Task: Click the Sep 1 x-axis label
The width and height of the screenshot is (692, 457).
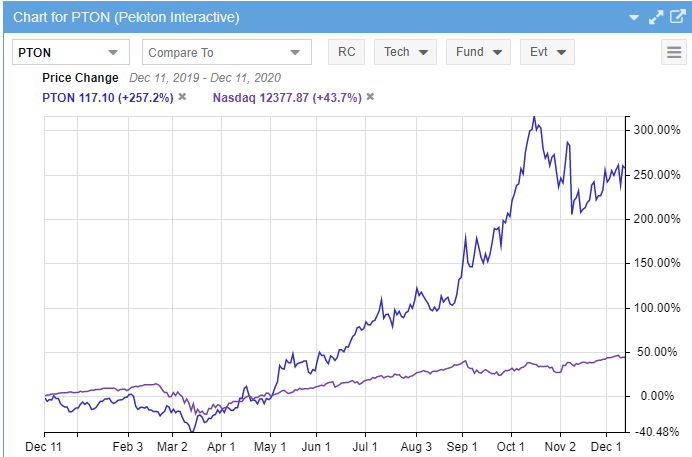Action: (x=462, y=447)
